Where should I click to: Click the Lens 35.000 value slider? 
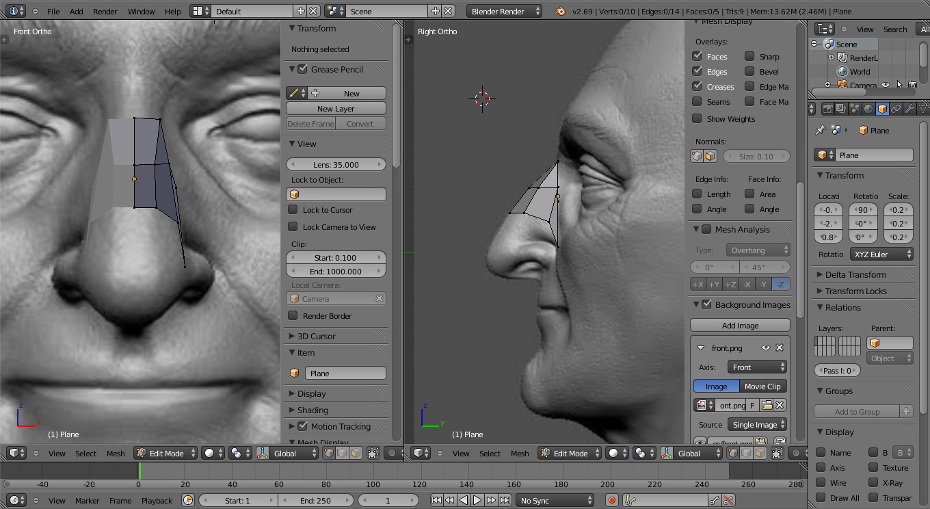[x=336, y=164]
